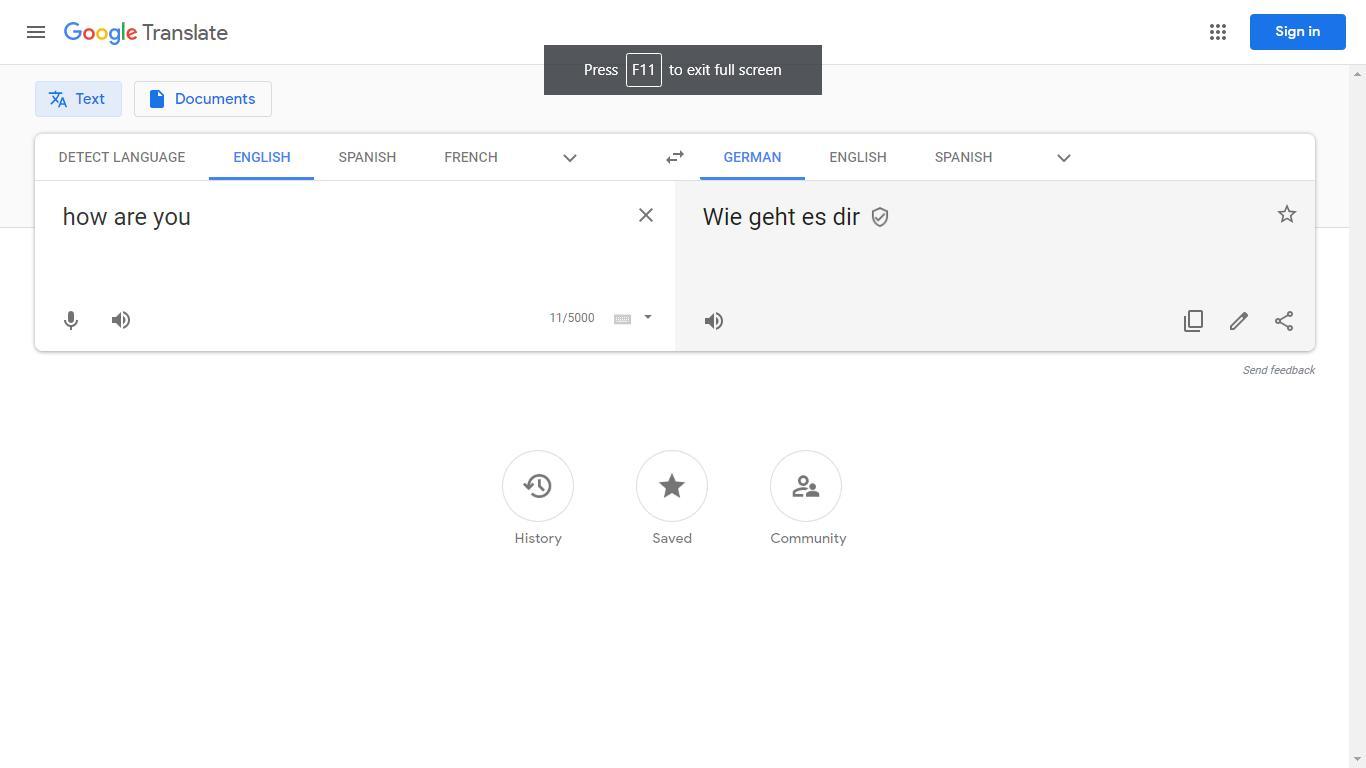Open the virtual keyboard

[622, 319]
